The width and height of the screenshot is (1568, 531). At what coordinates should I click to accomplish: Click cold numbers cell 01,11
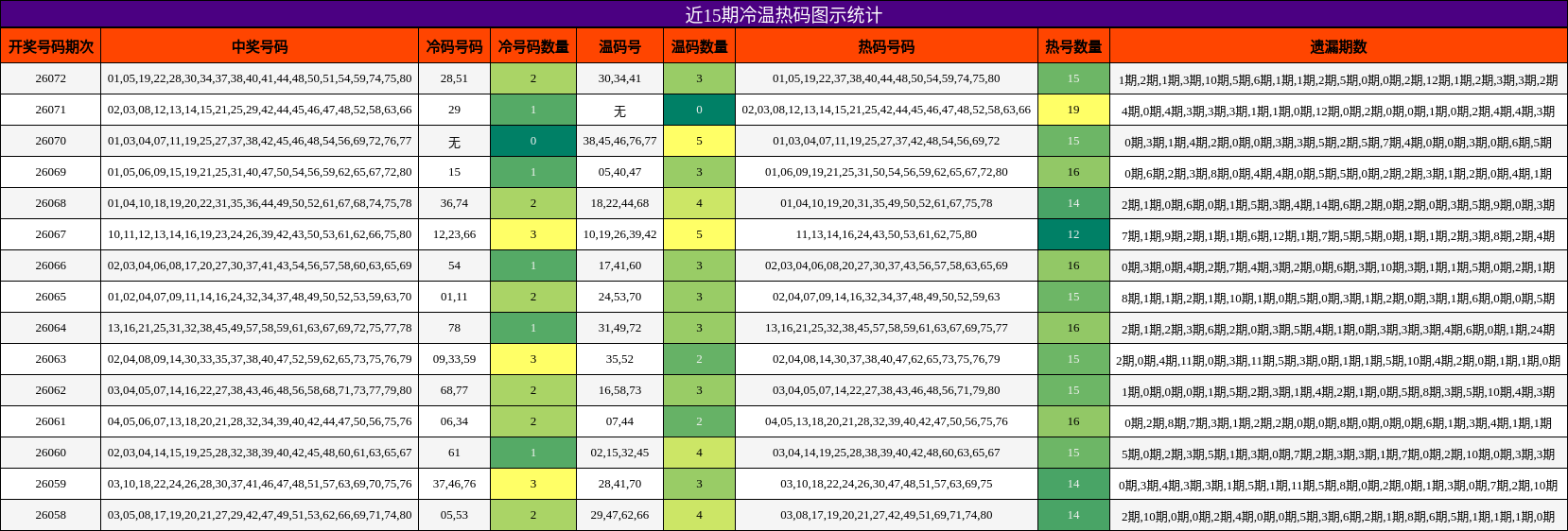(x=454, y=297)
